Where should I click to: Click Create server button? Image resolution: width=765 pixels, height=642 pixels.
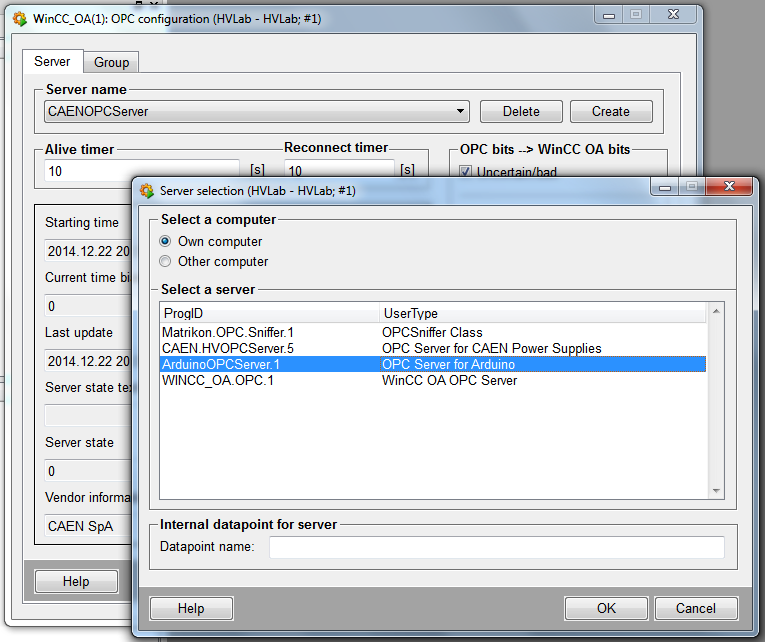611,111
